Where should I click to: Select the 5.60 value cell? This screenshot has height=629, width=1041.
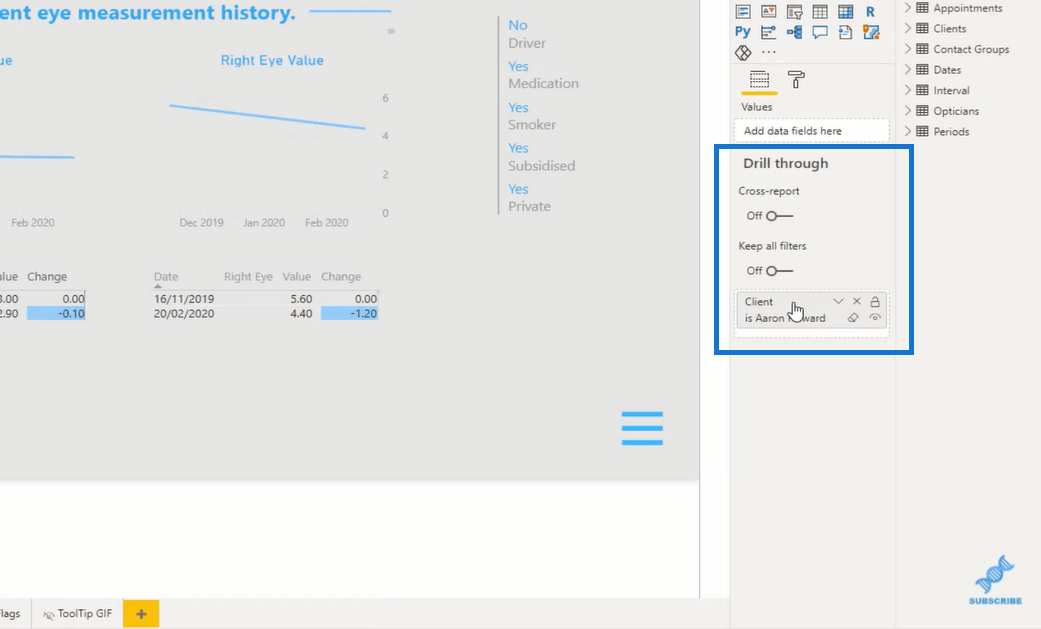pyautogui.click(x=301, y=299)
